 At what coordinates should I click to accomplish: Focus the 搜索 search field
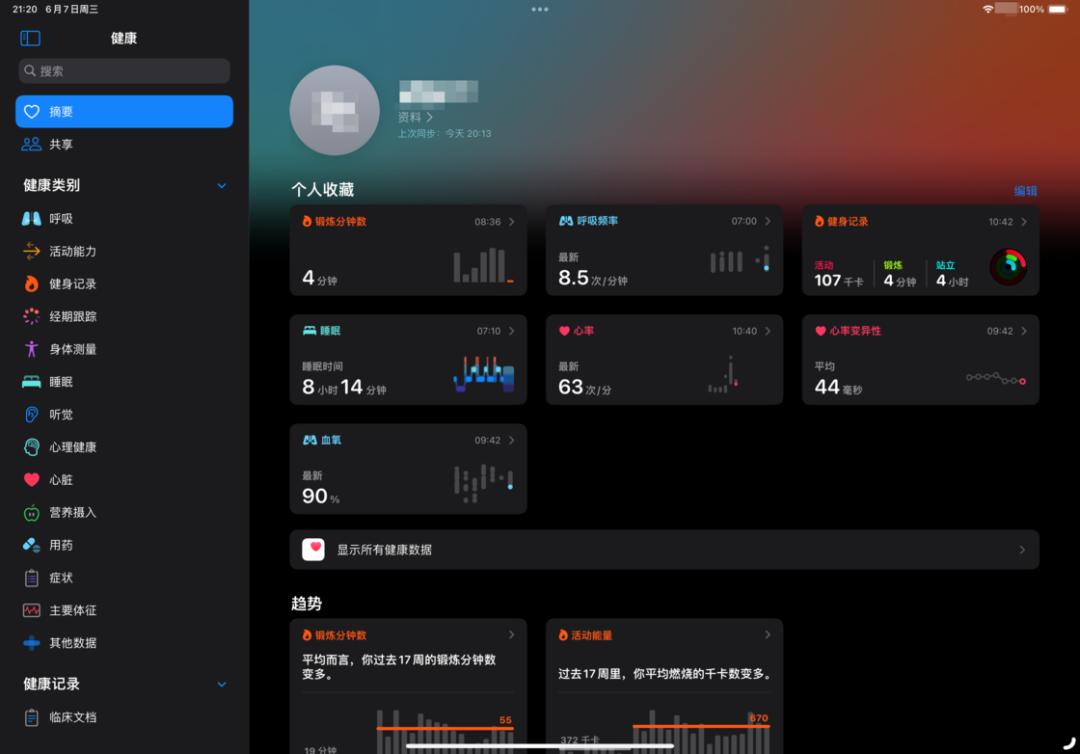click(124, 71)
